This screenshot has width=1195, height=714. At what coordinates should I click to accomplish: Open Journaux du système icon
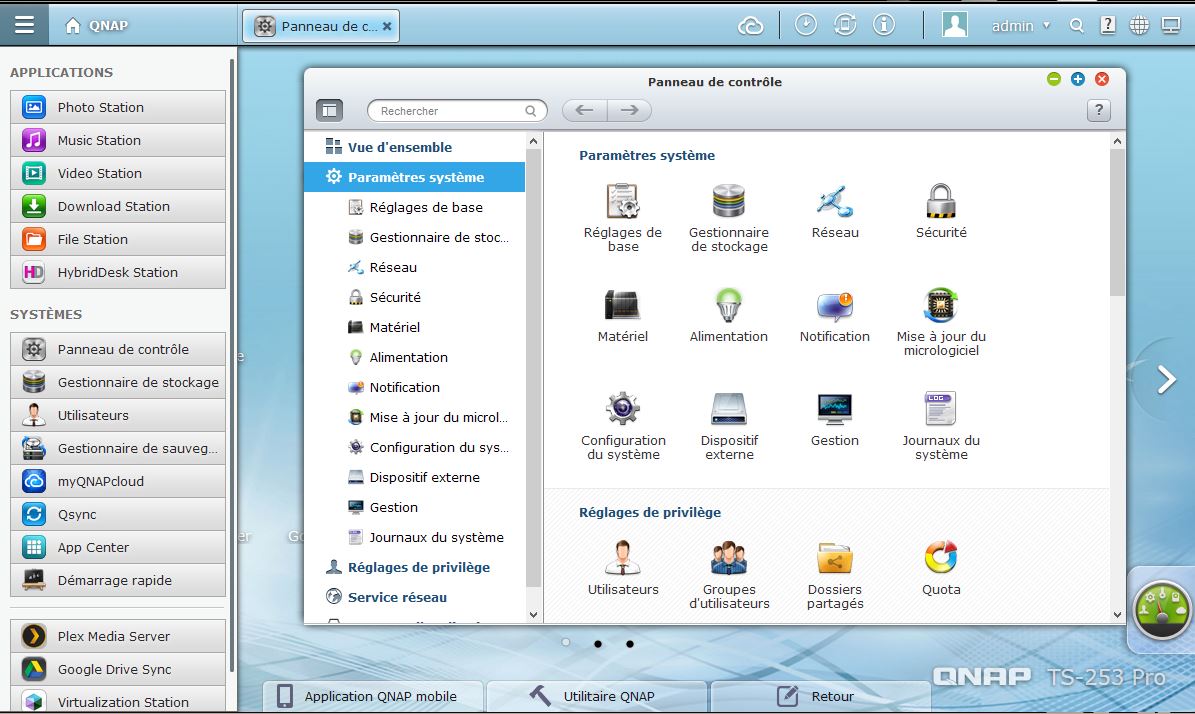pyautogui.click(x=941, y=409)
